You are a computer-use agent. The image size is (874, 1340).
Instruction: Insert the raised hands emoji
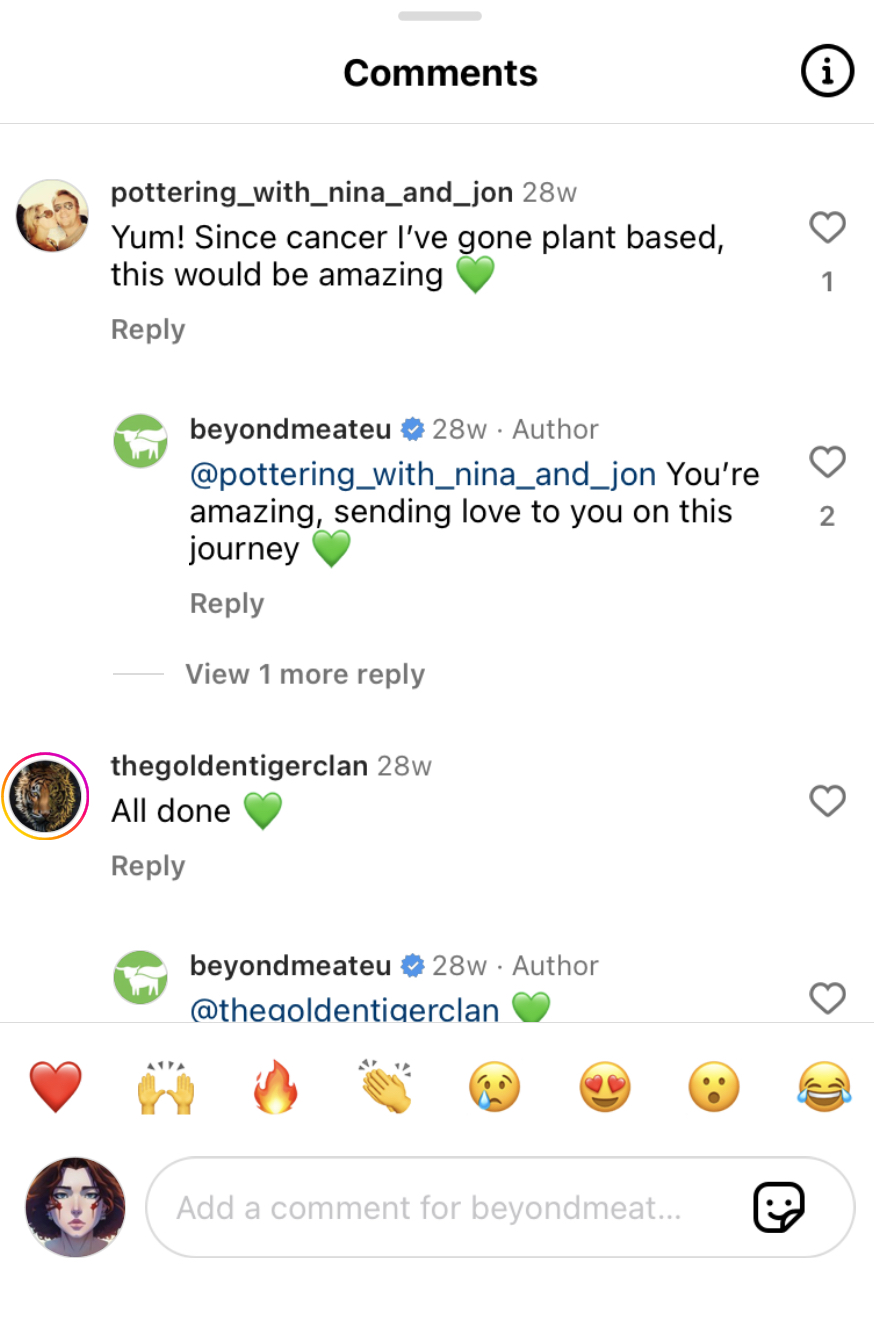point(165,1087)
